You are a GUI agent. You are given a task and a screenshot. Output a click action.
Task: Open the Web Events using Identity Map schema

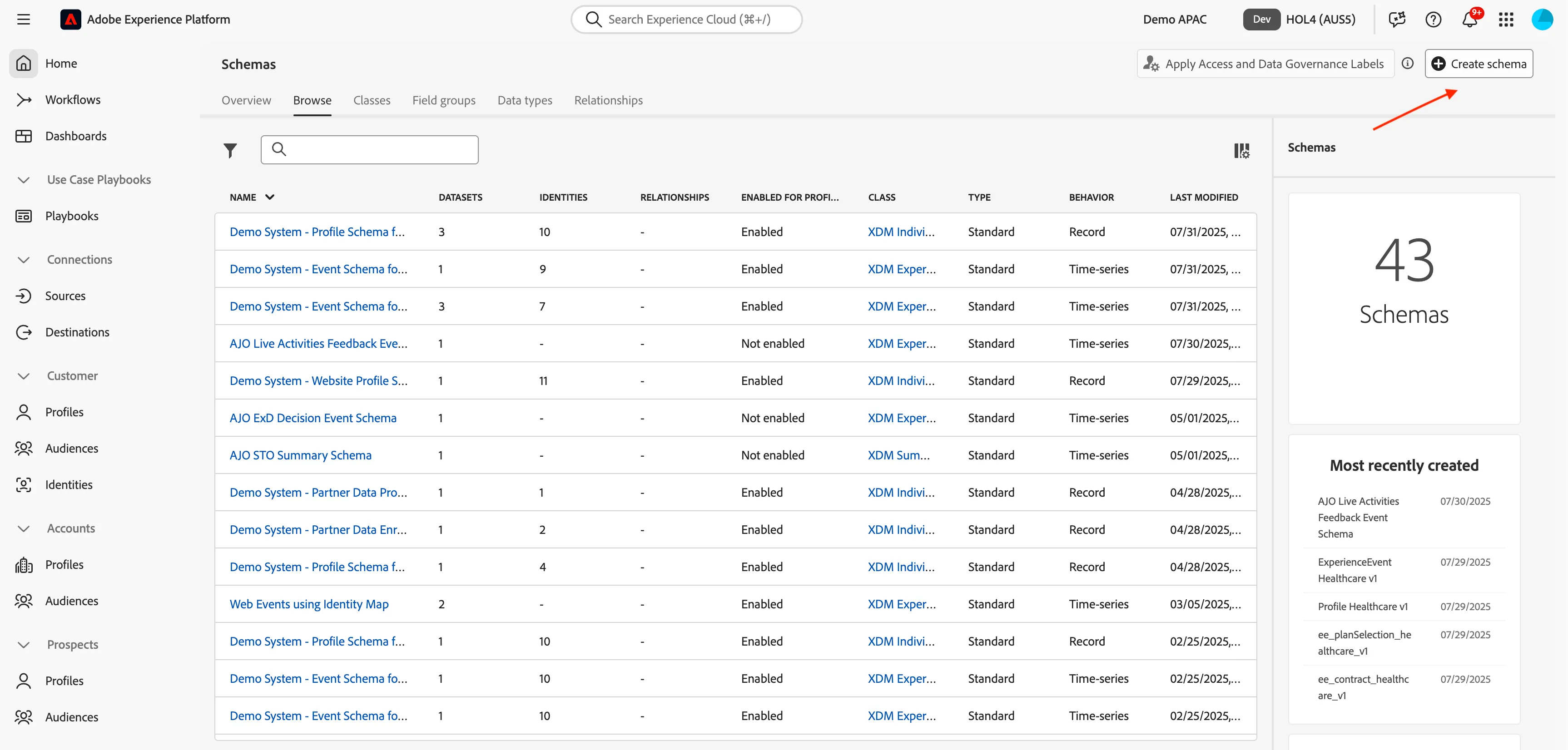pyautogui.click(x=308, y=605)
